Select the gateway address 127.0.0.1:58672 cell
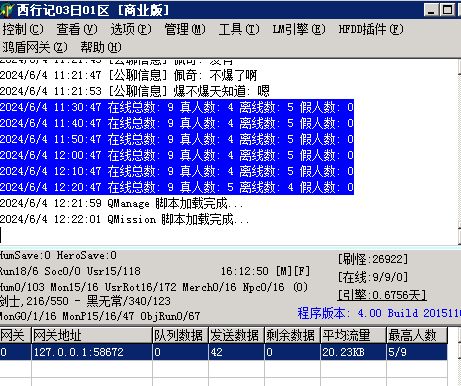This screenshot has height=386, width=461. 92,352
